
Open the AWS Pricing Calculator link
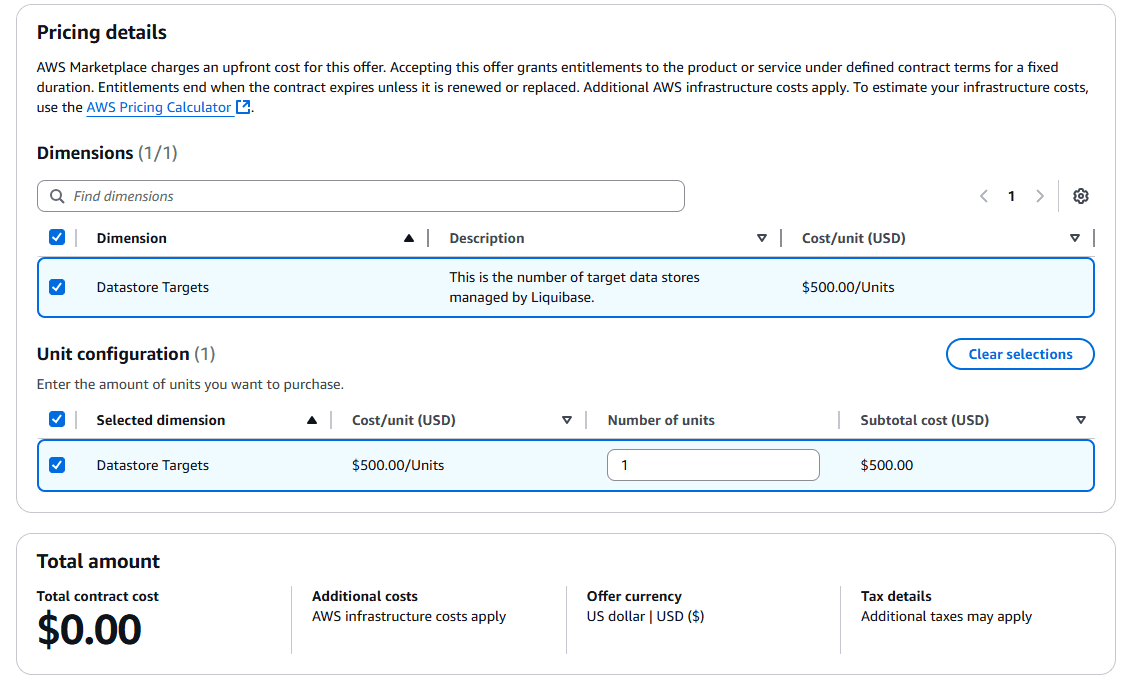pyautogui.click(x=158, y=107)
